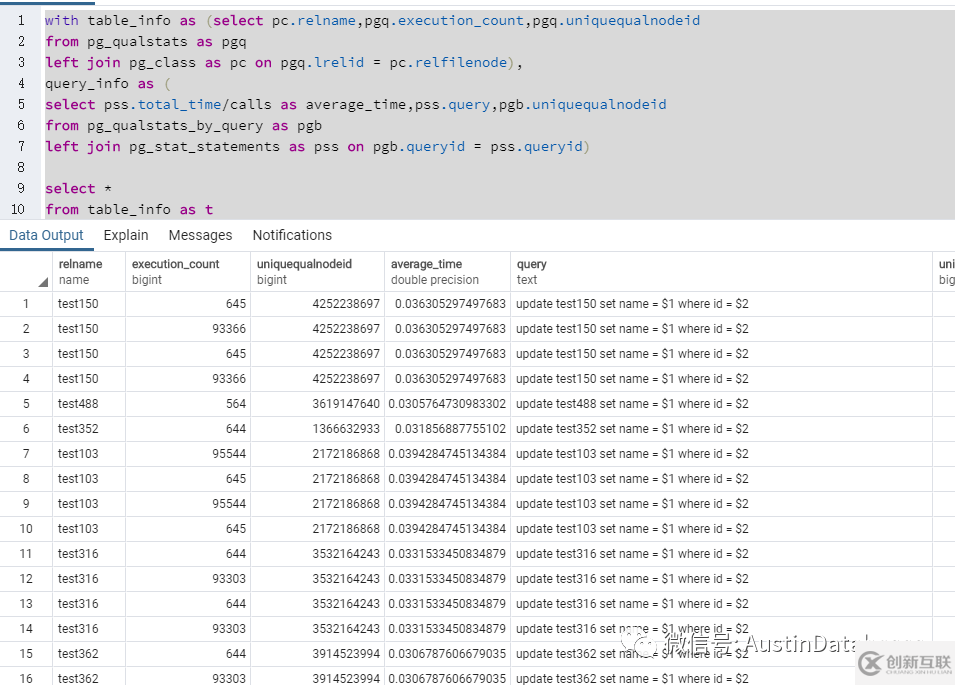Click 'pg_qualstats_by_query' in editor line 6
Screen dimensions: 955x685
coord(175,125)
